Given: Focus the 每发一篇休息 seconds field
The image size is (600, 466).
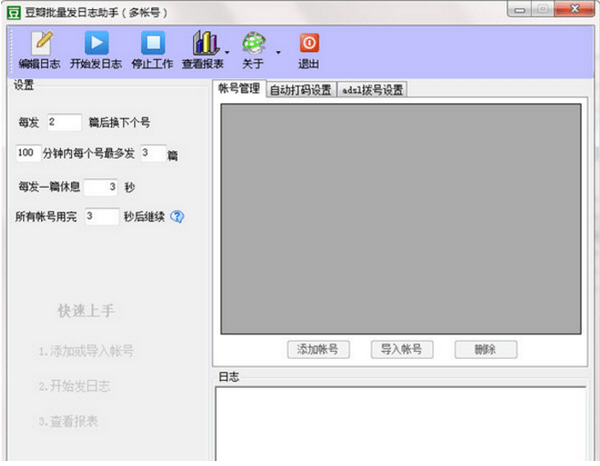Looking at the screenshot, I should click(x=101, y=187).
